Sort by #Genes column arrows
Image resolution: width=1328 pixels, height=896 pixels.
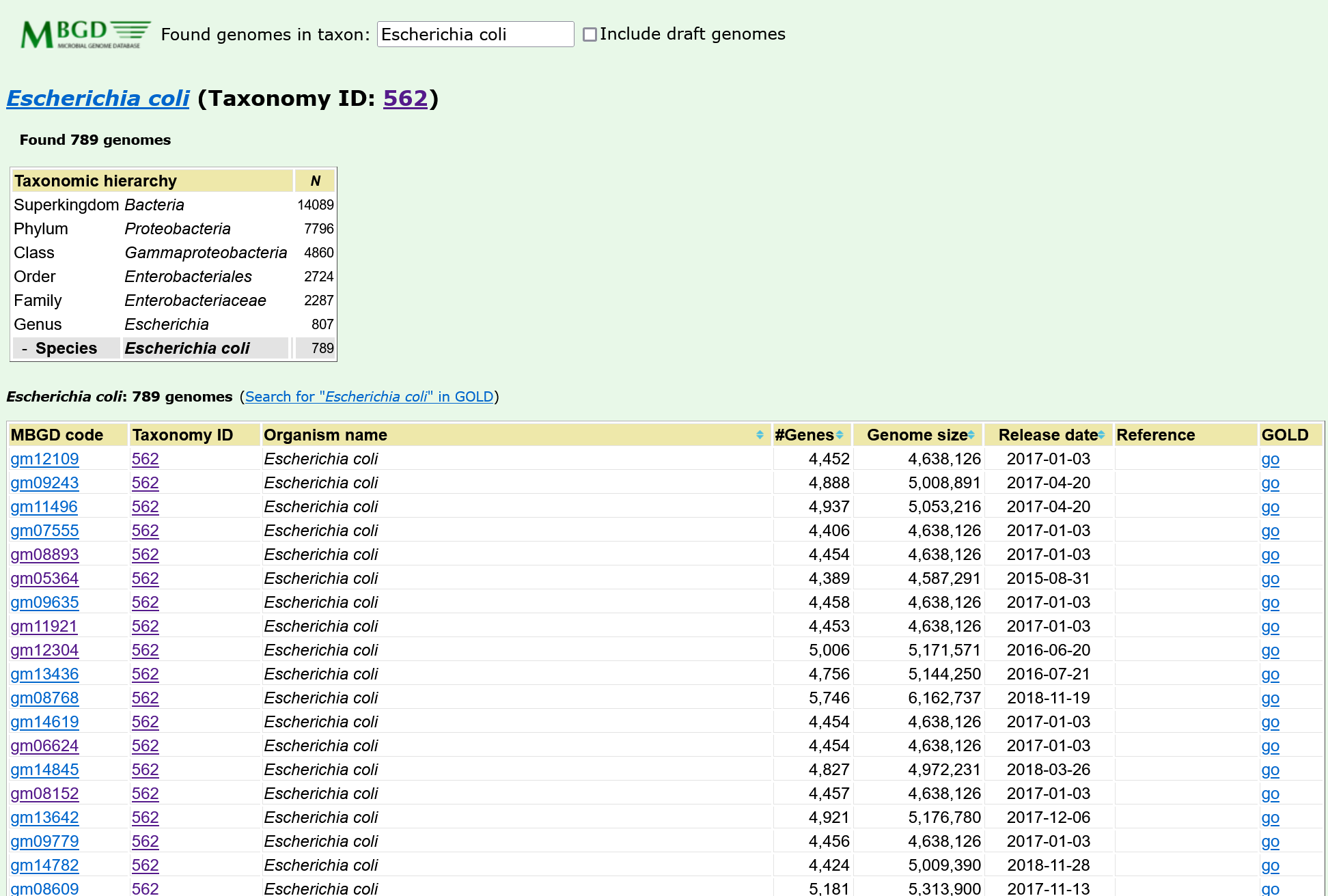coord(840,435)
